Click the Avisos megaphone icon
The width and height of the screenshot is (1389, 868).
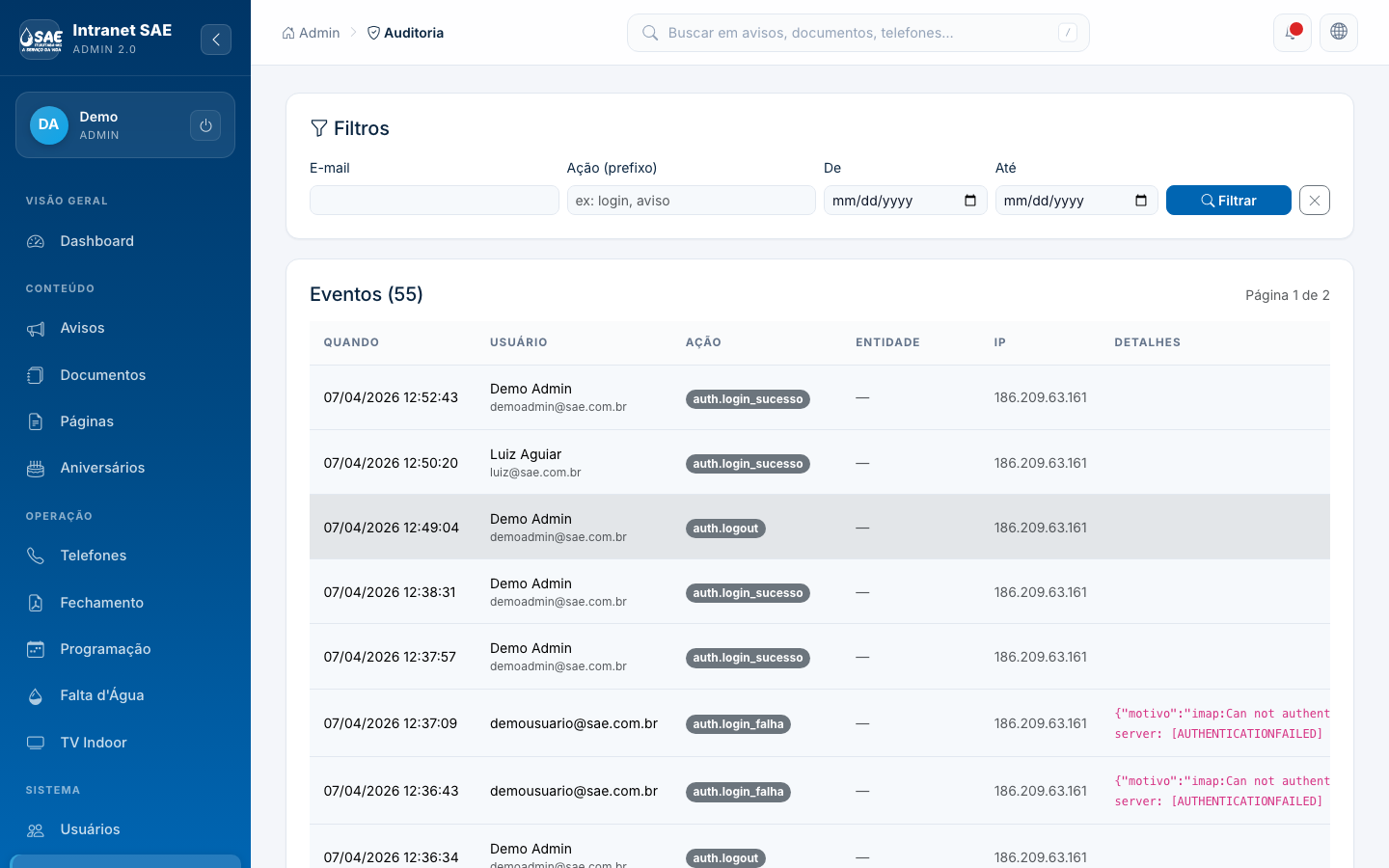(36, 329)
